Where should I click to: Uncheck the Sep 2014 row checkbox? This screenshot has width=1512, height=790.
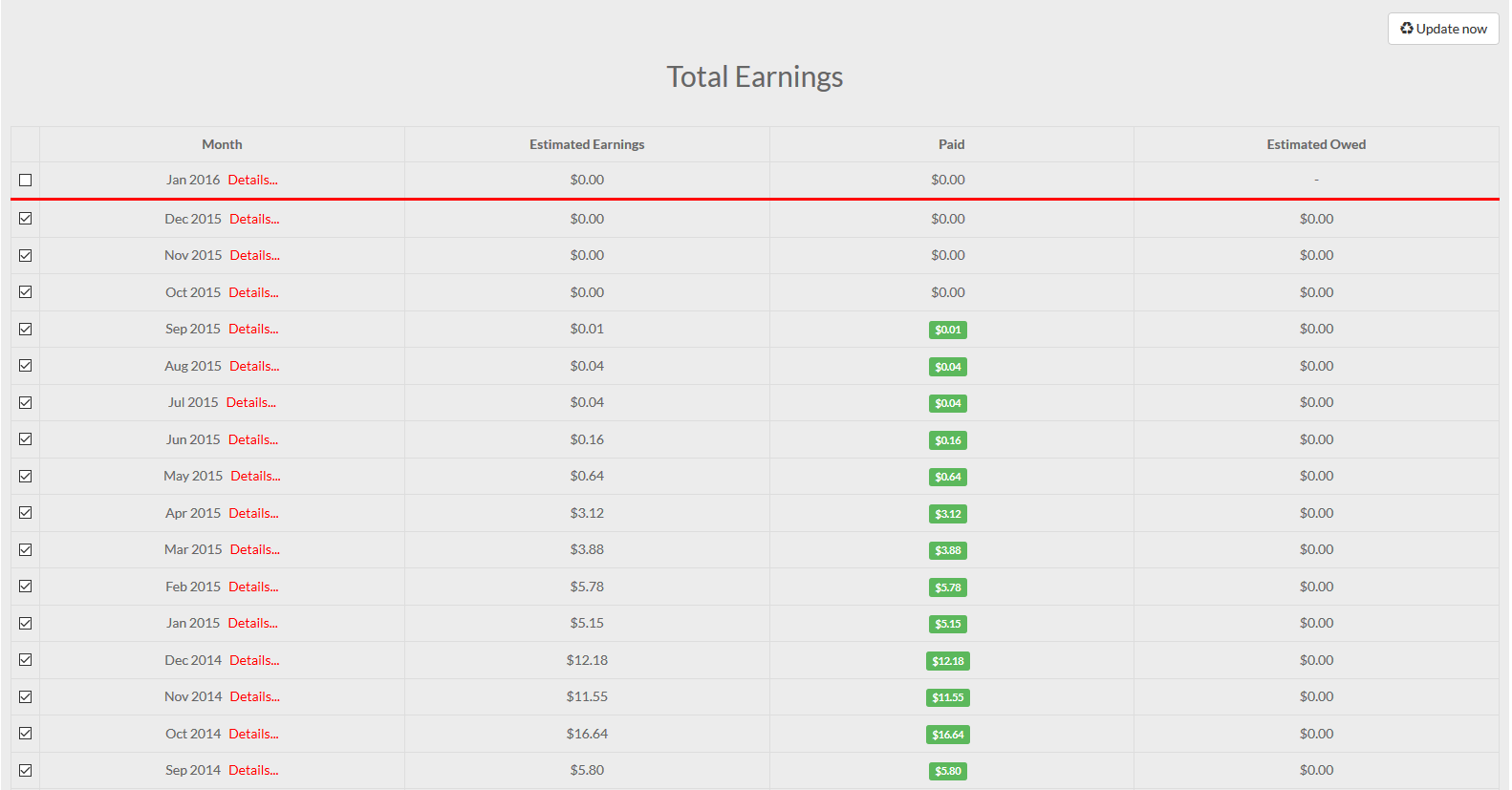pyautogui.click(x=26, y=771)
